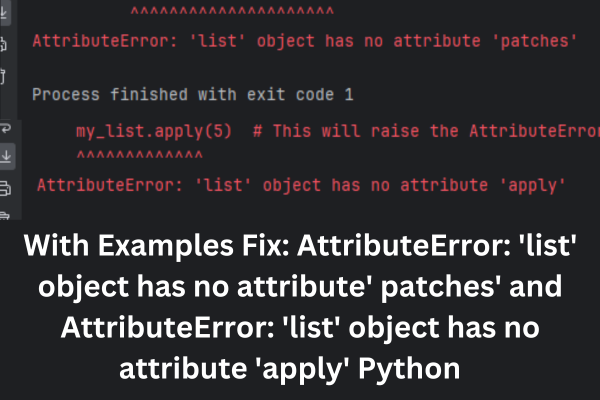Image resolution: width=600 pixels, height=400 pixels.
Task: Click the word 'Python' ending the headline
Action: (409, 368)
